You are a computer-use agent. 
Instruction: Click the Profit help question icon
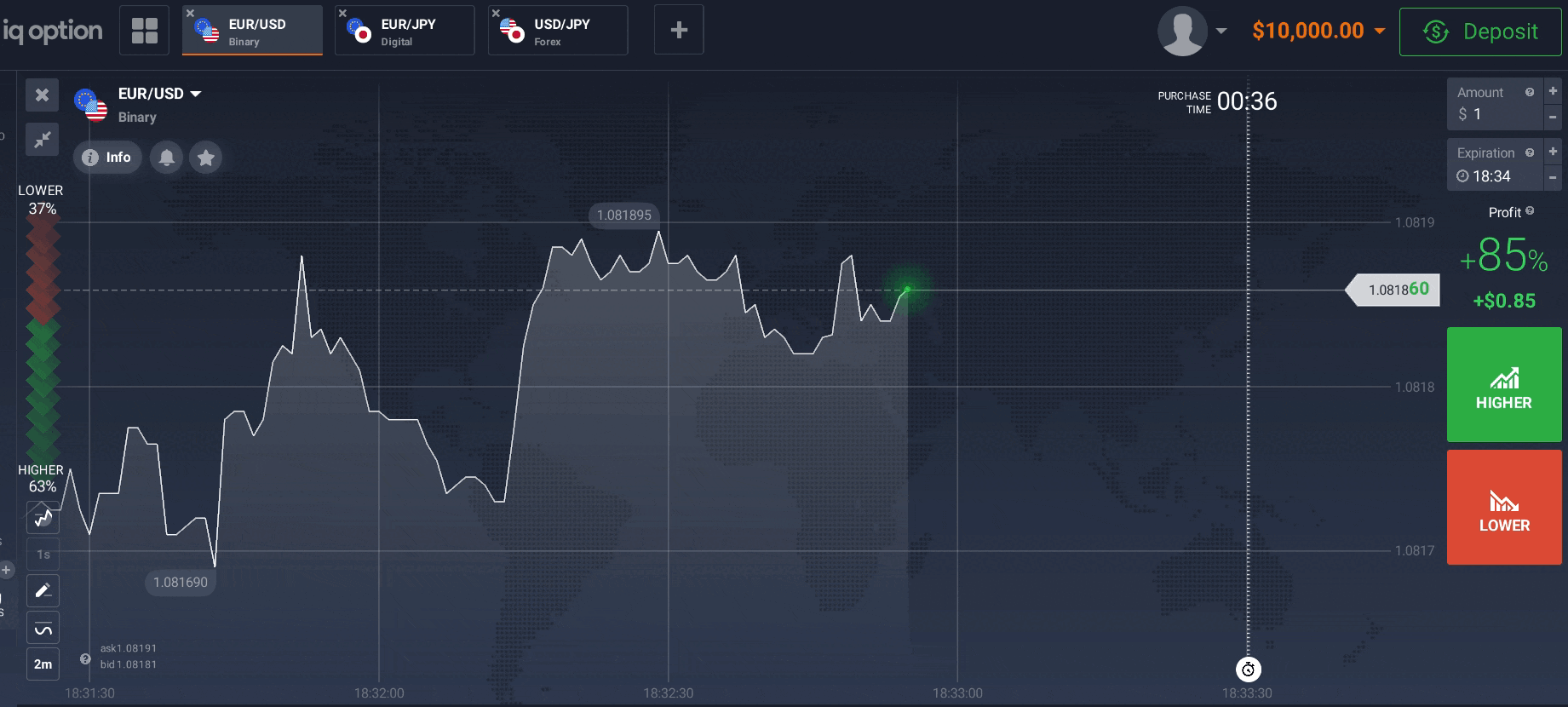click(x=1530, y=211)
